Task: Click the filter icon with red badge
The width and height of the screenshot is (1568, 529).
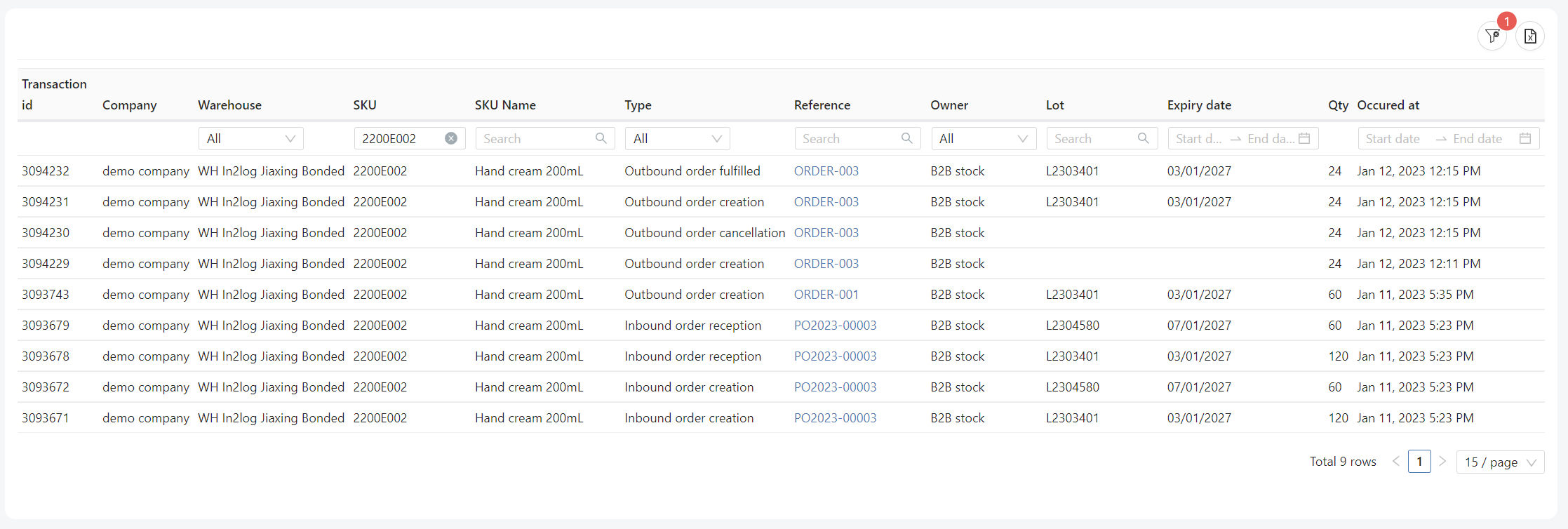Action: pyautogui.click(x=1492, y=36)
